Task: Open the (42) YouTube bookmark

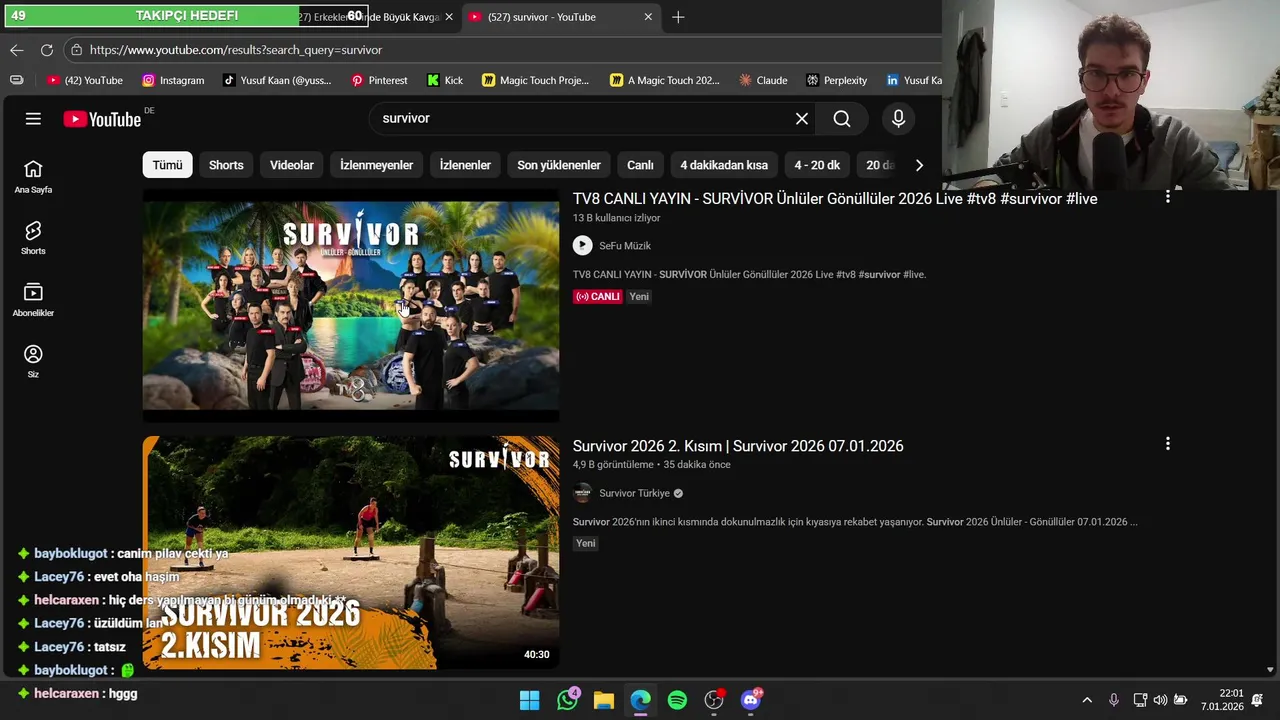Action: (85, 80)
